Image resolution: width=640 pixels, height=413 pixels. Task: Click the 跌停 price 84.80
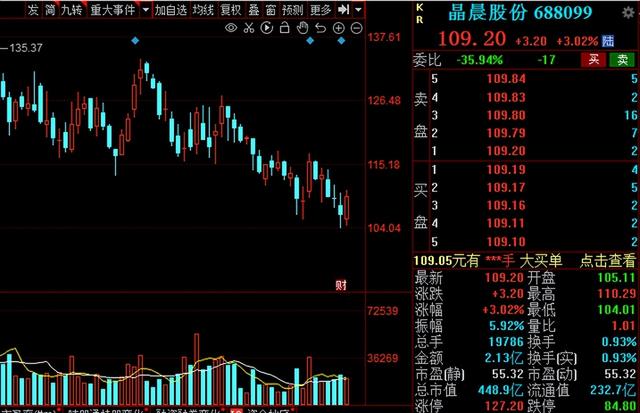[620, 406]
